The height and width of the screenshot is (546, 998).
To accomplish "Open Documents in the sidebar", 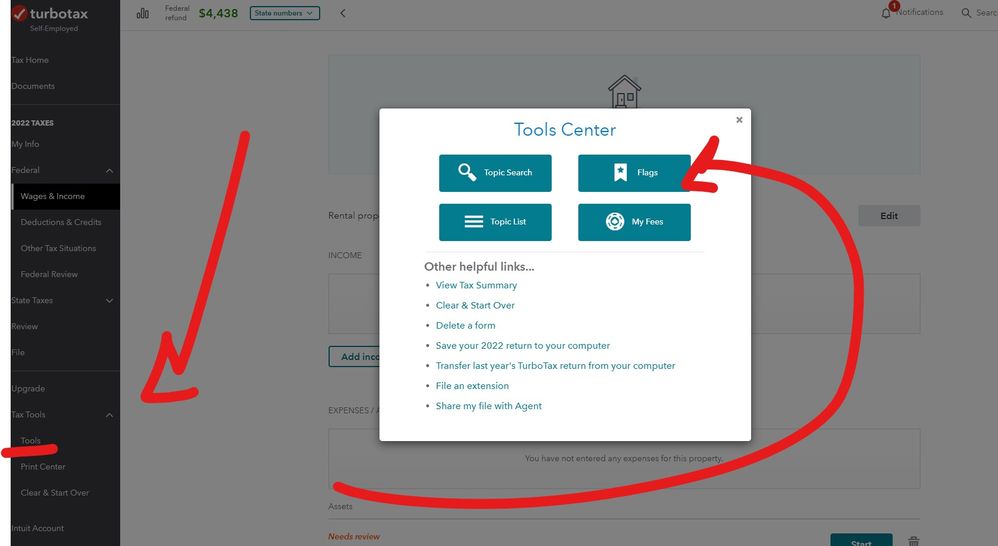I will click(33, 86).
